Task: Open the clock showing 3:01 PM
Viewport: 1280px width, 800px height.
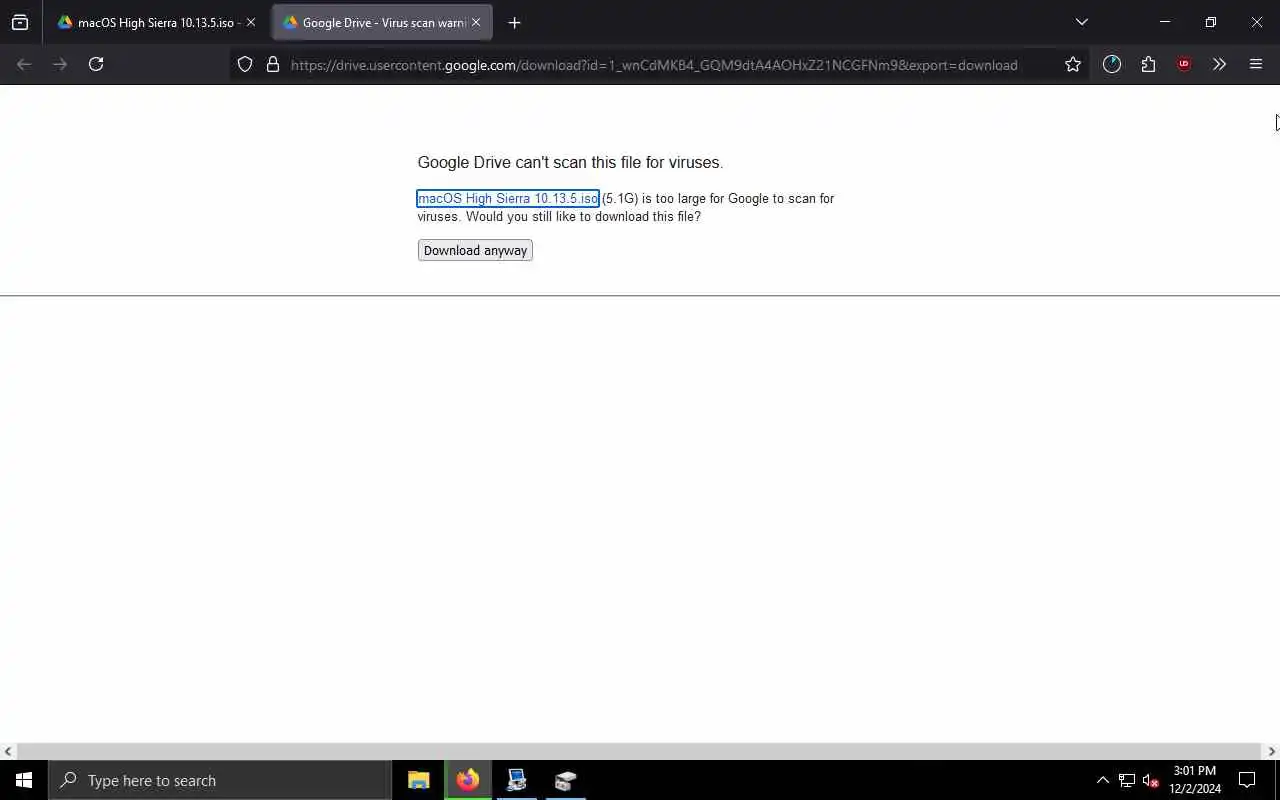Action: click(x=1195, y=780)
